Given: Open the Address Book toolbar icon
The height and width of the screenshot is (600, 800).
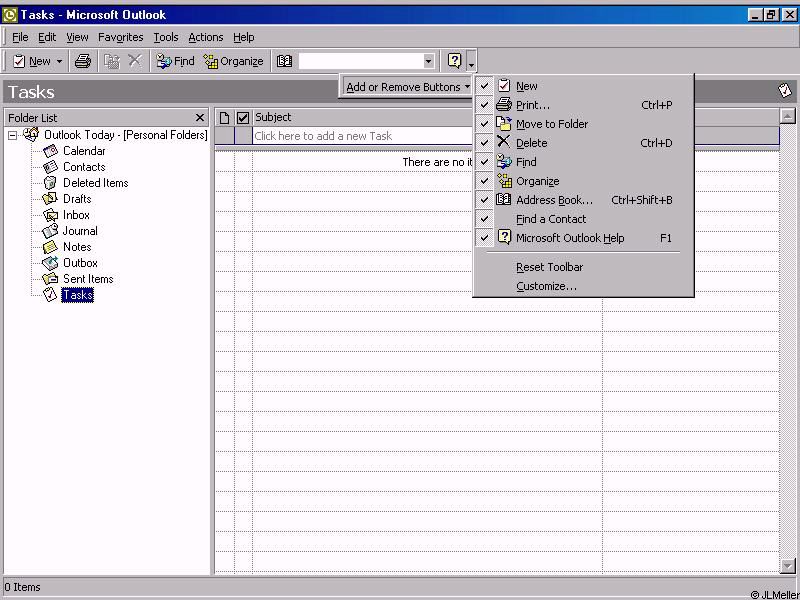Looking at the screenshot, I should coord(284,61).
